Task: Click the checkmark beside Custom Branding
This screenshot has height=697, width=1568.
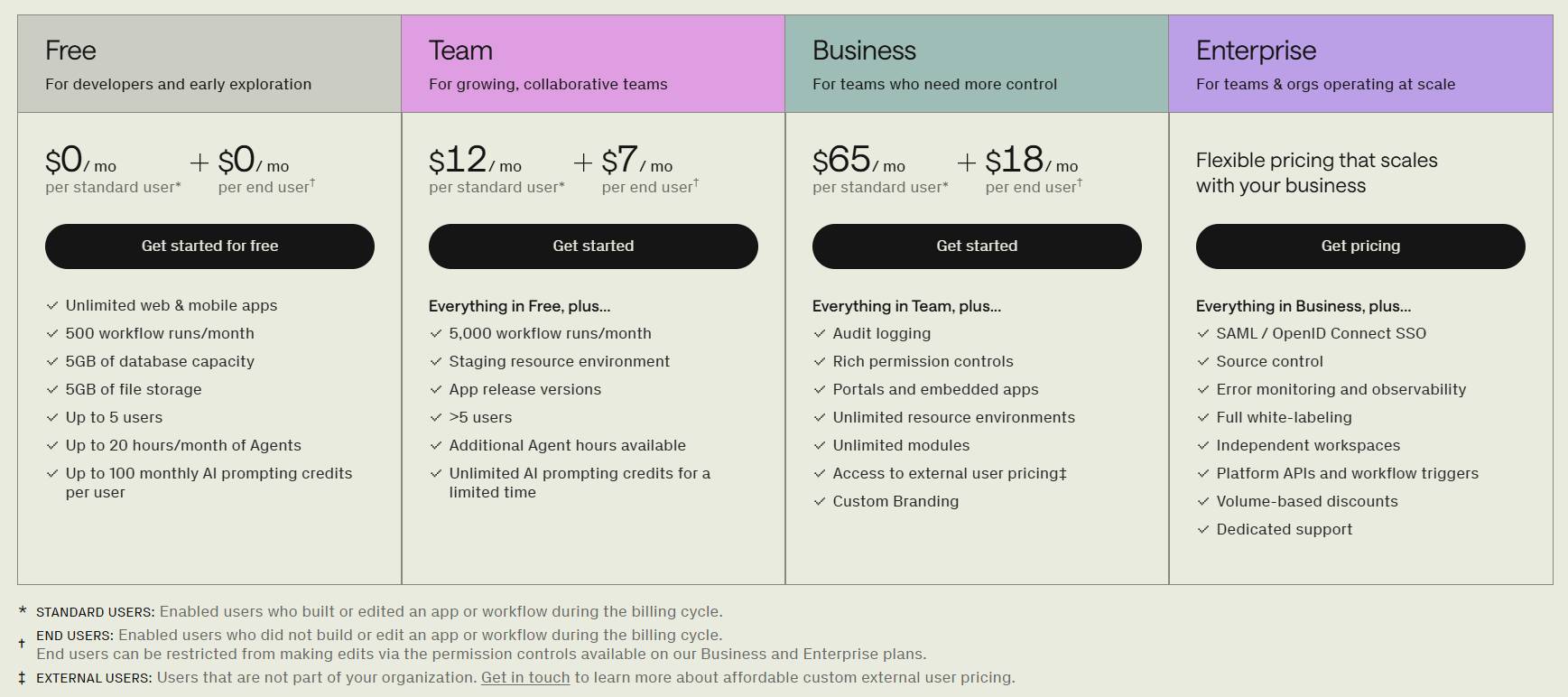Action: [x=818, y=502]
